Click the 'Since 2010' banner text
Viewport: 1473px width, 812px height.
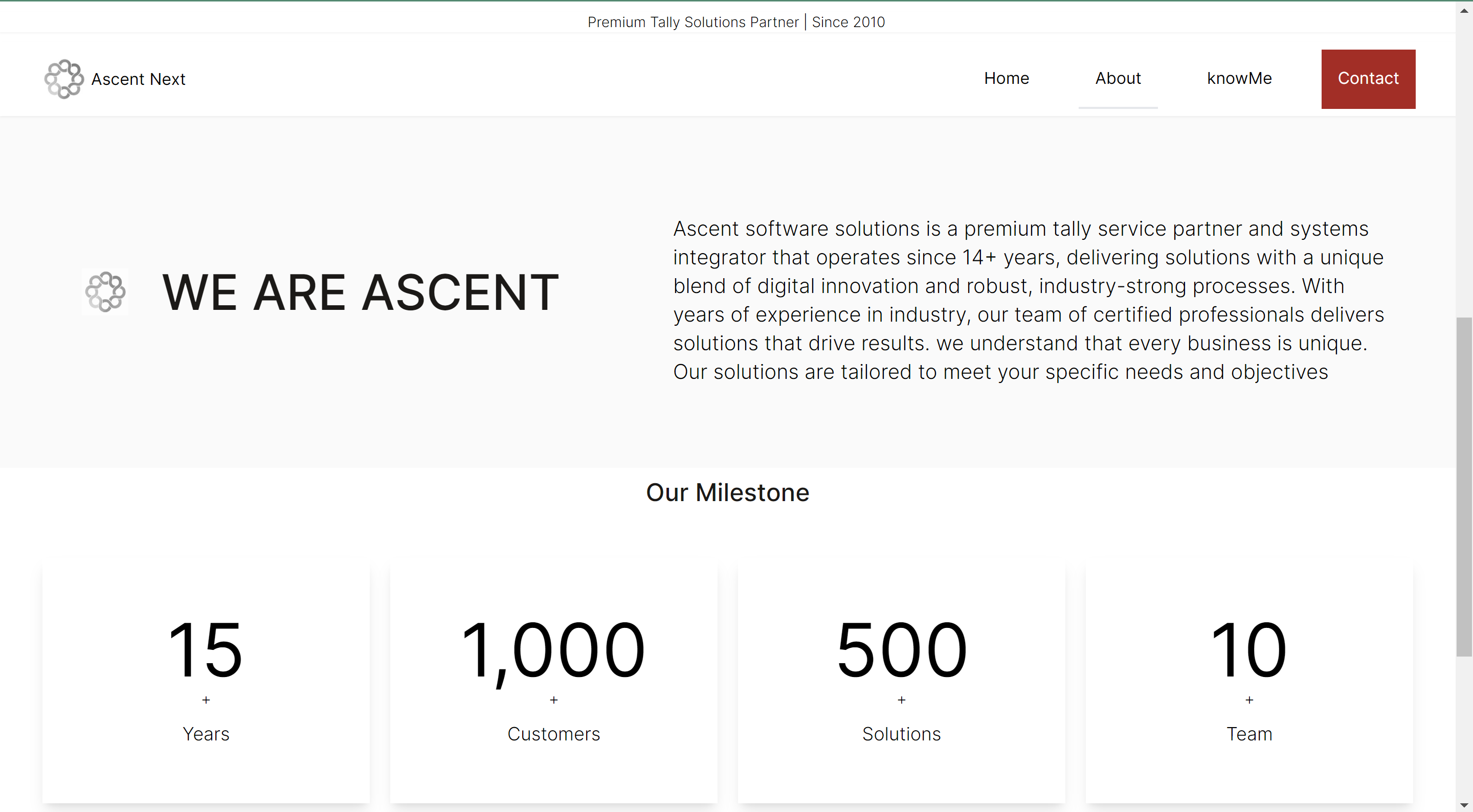(848, 21)
